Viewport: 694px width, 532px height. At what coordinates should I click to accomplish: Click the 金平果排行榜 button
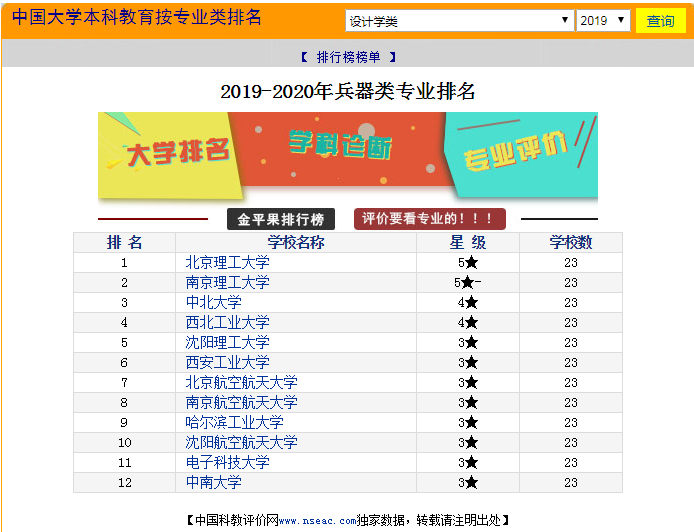pos(281,219)
